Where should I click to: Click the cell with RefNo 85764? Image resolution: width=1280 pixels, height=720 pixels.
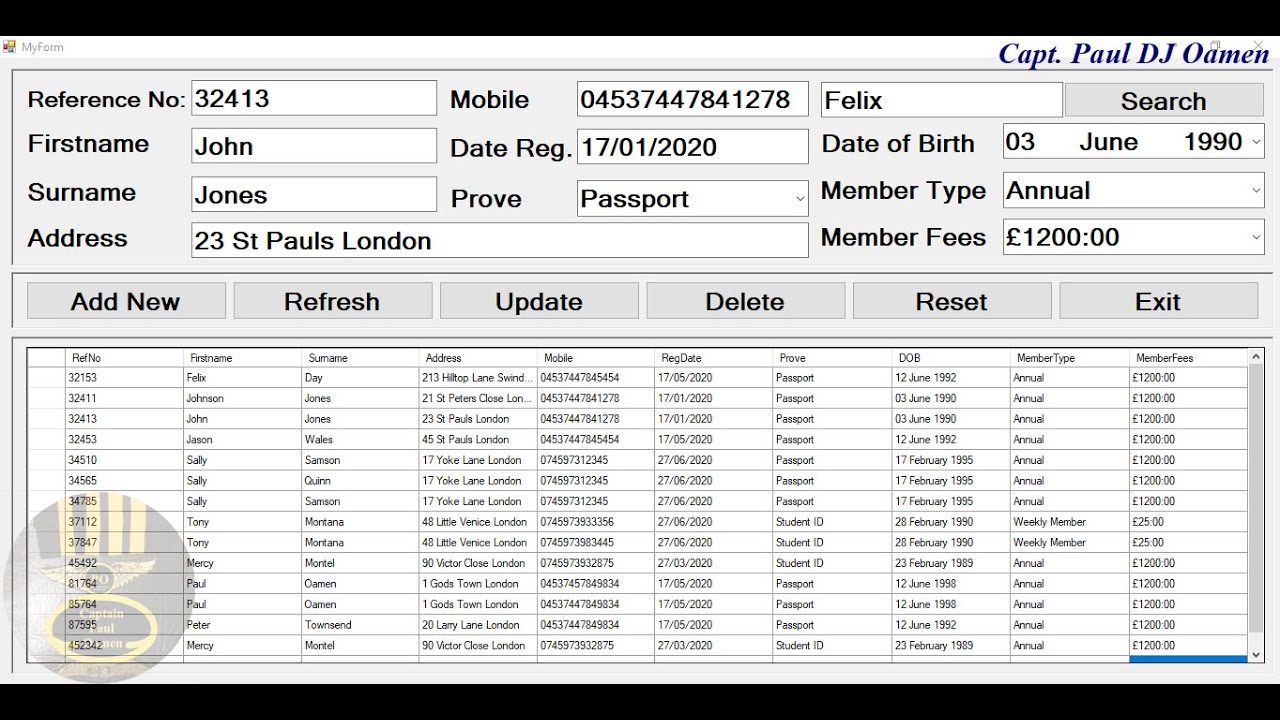tap(125, 604)
